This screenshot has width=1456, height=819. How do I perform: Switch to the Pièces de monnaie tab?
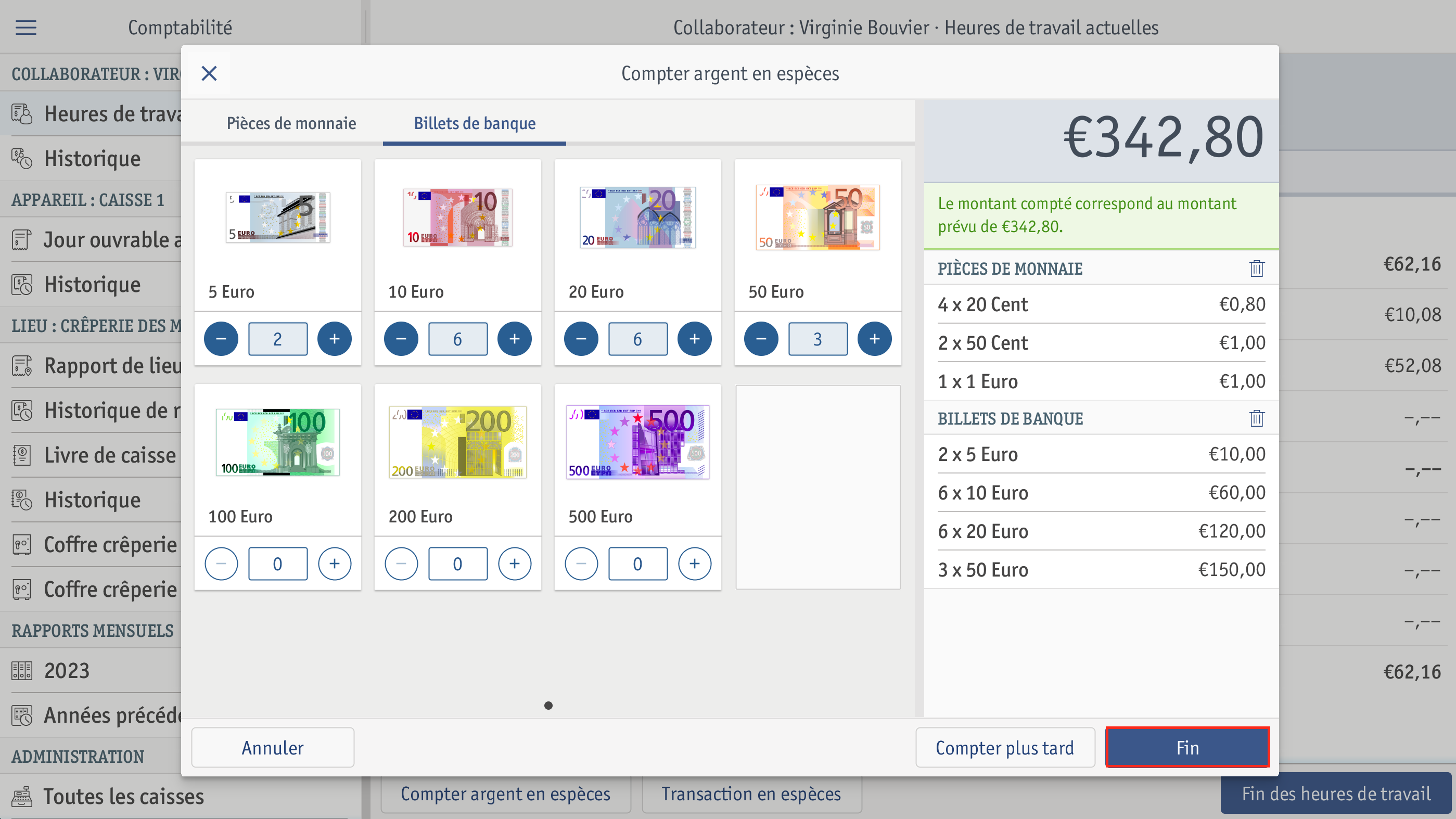[291, 123]
